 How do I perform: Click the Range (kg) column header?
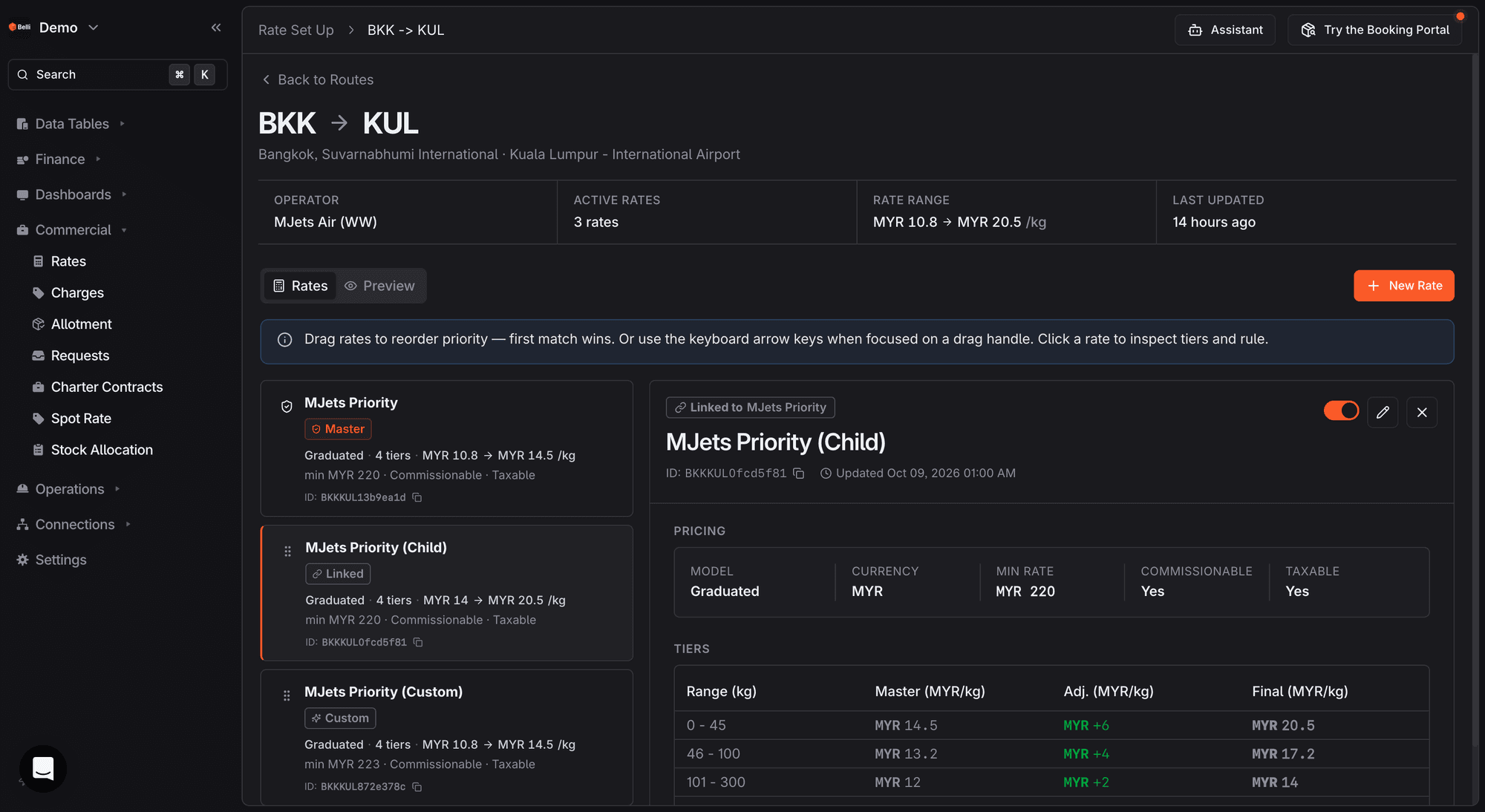click(x=721, y=691)
